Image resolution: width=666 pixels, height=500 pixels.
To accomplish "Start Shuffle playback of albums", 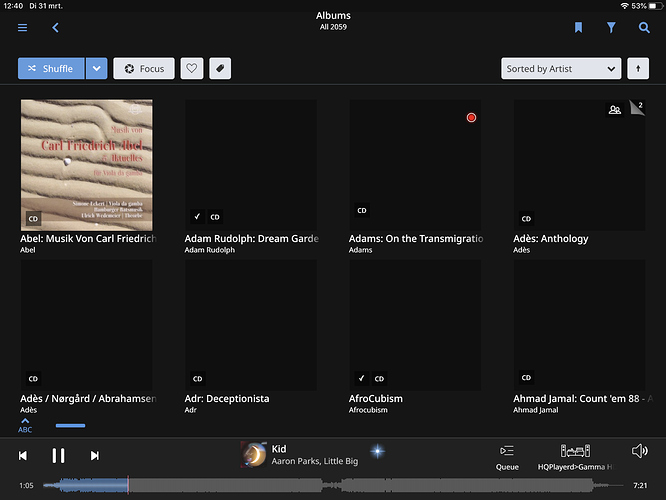I will pos(51,68).
